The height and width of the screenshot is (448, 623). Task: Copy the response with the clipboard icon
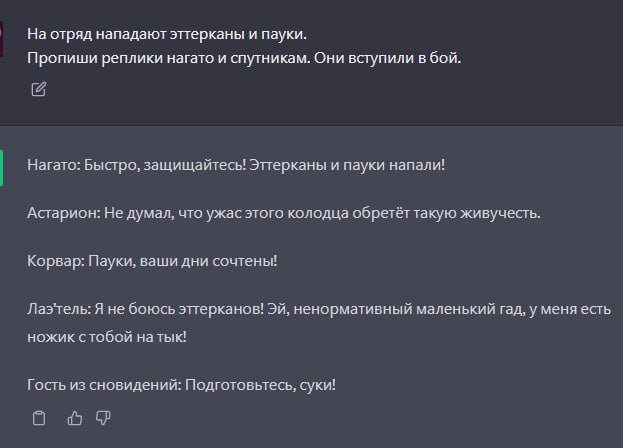click(x=38, y=418)
